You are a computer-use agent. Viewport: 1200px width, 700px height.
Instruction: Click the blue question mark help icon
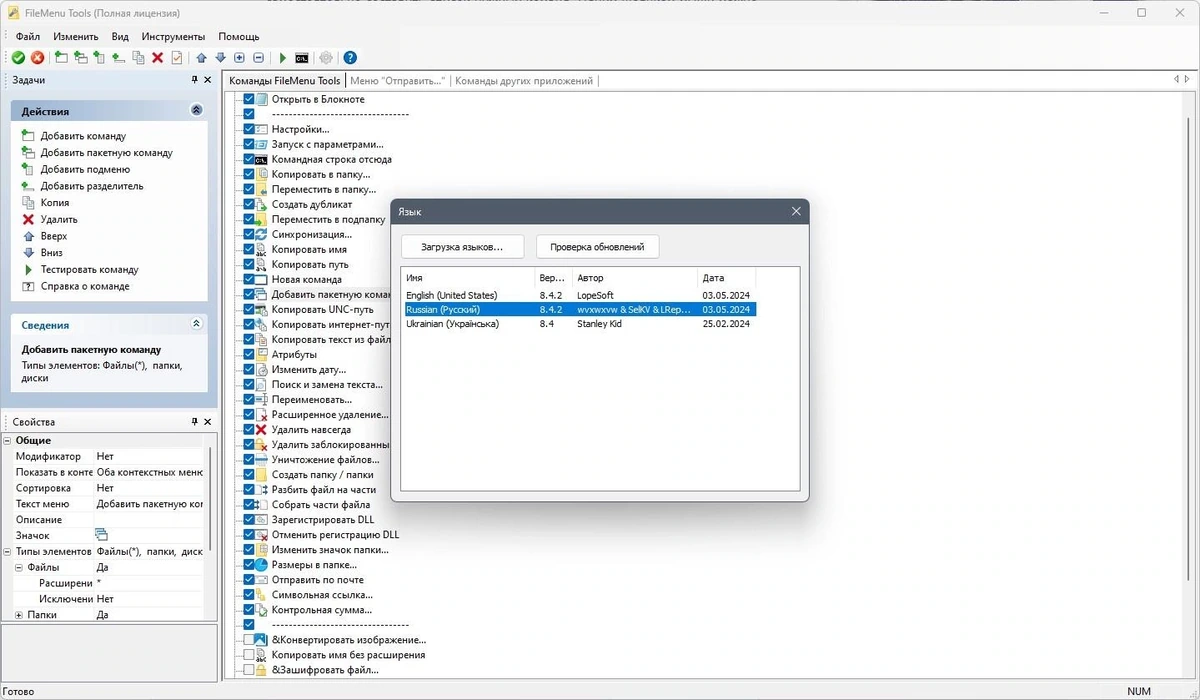[350, 58]
